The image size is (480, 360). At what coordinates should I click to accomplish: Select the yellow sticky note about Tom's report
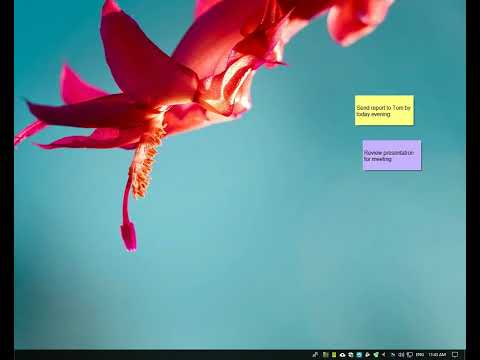coord(384,110)
